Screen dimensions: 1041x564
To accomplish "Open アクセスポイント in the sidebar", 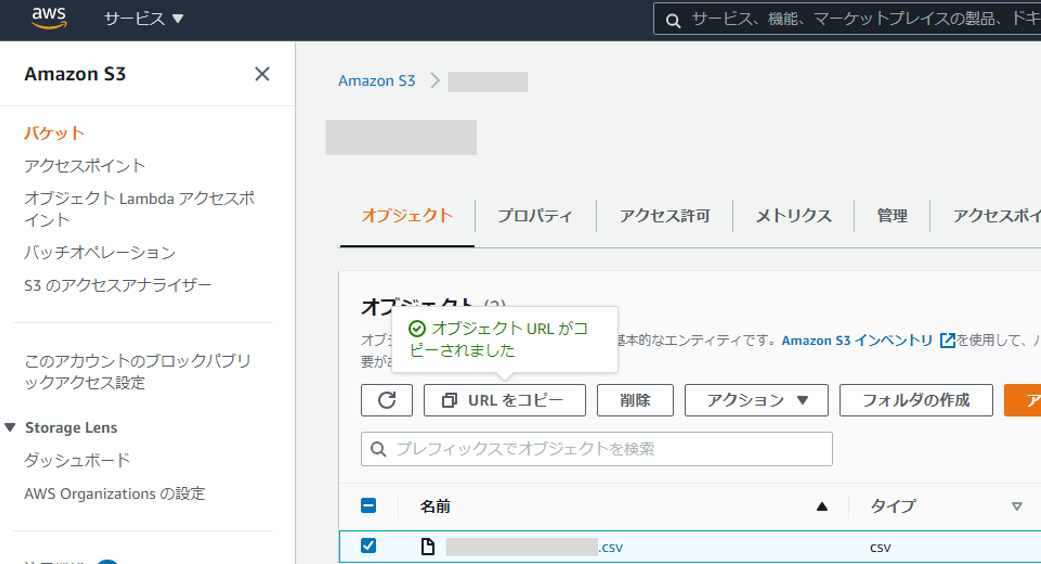I will pos(84,166).
